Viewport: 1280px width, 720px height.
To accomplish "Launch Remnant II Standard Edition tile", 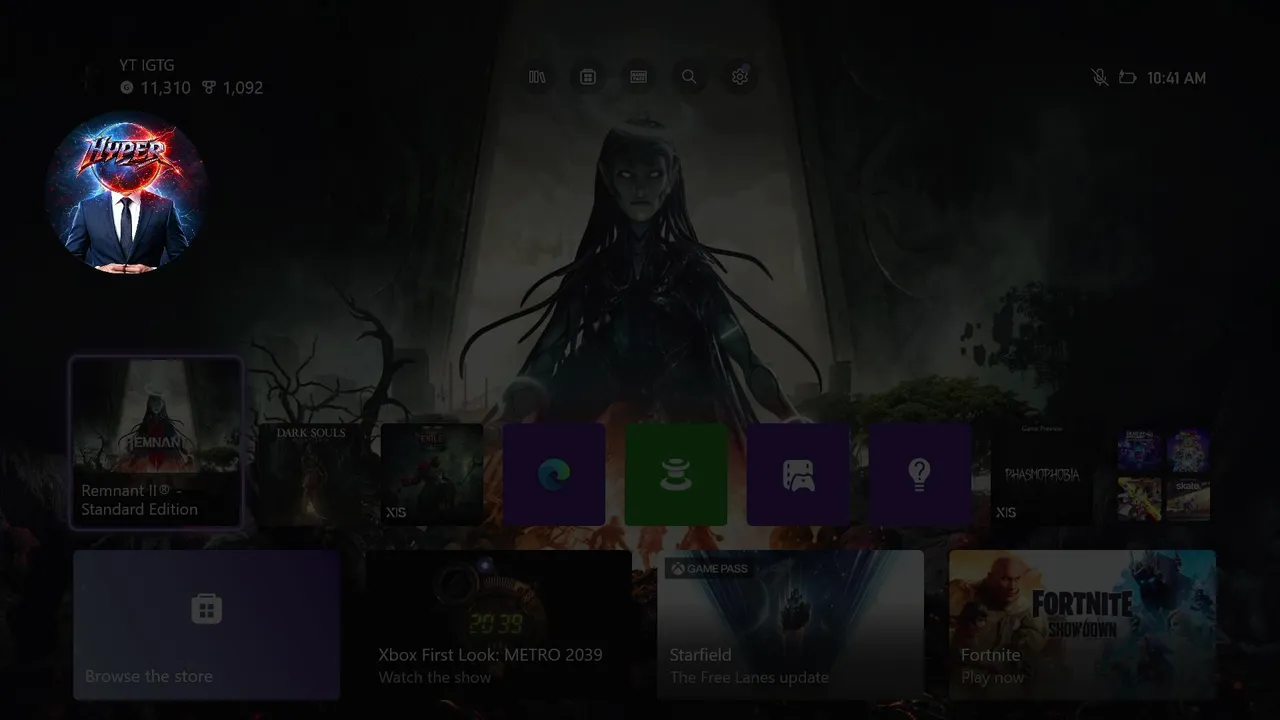I will (x=156, y=441).
